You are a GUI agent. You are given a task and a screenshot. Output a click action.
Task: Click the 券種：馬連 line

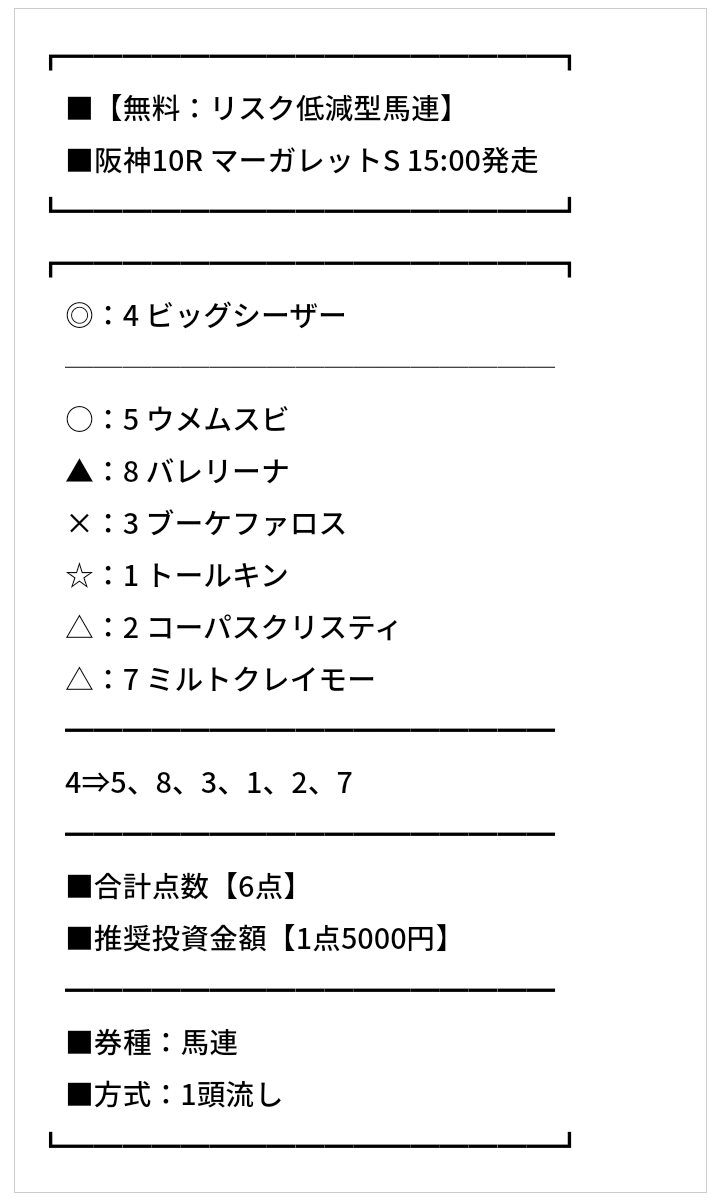pyautogui.click(x=152, y=1043)
